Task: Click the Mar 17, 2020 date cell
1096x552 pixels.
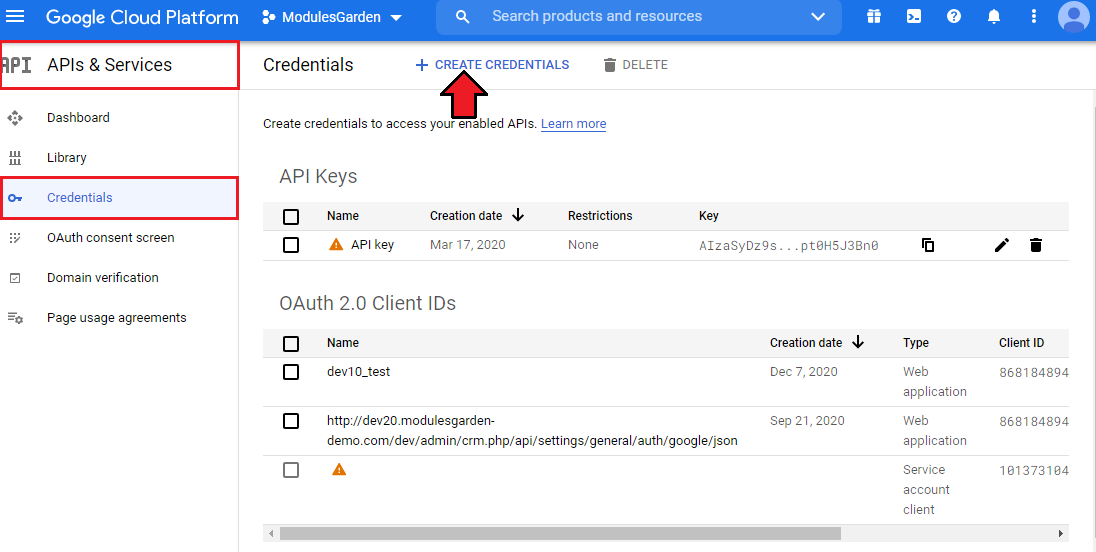Action: 468,245
